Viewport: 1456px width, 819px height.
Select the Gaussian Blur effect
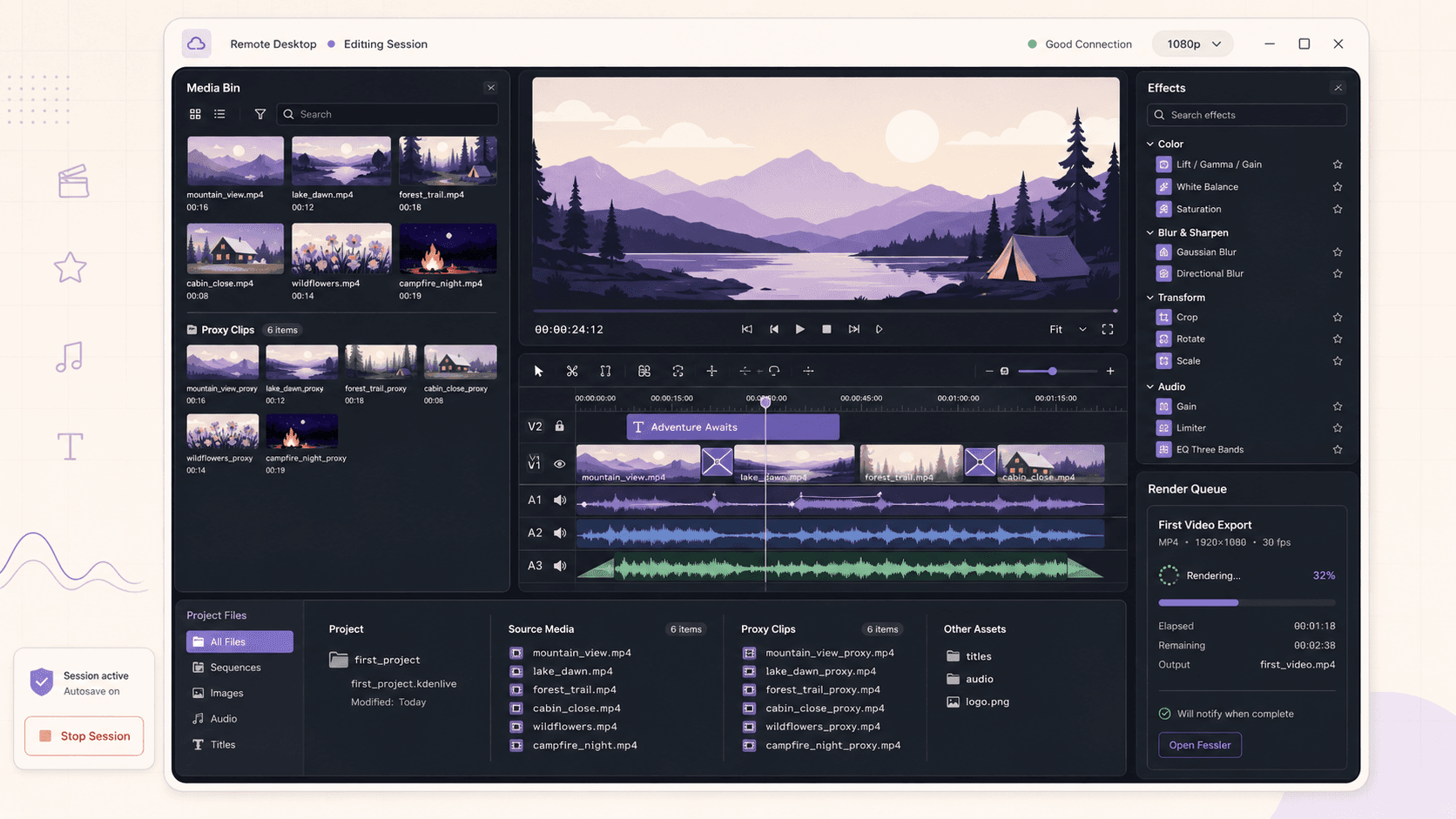point(1206,252)
